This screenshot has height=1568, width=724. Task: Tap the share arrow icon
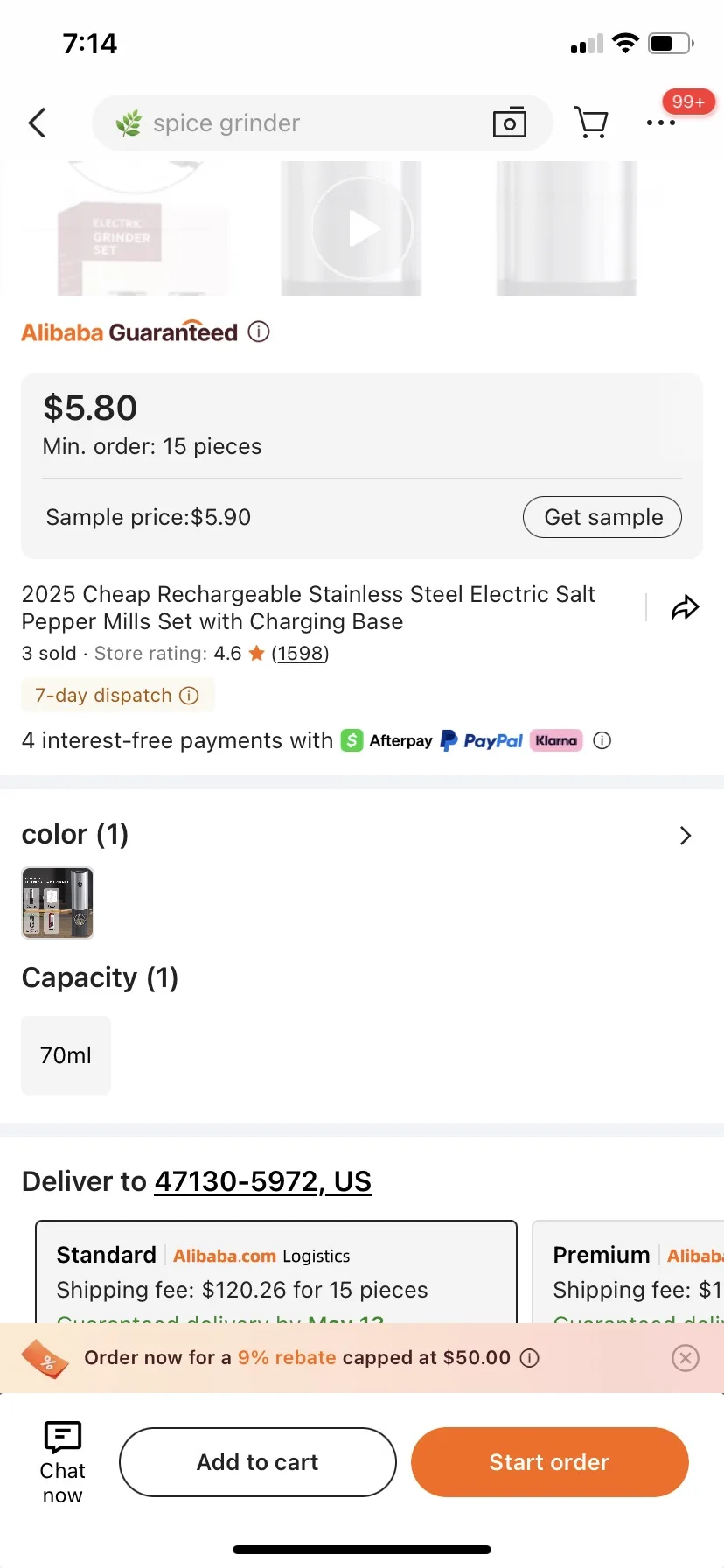coord(685,607)
